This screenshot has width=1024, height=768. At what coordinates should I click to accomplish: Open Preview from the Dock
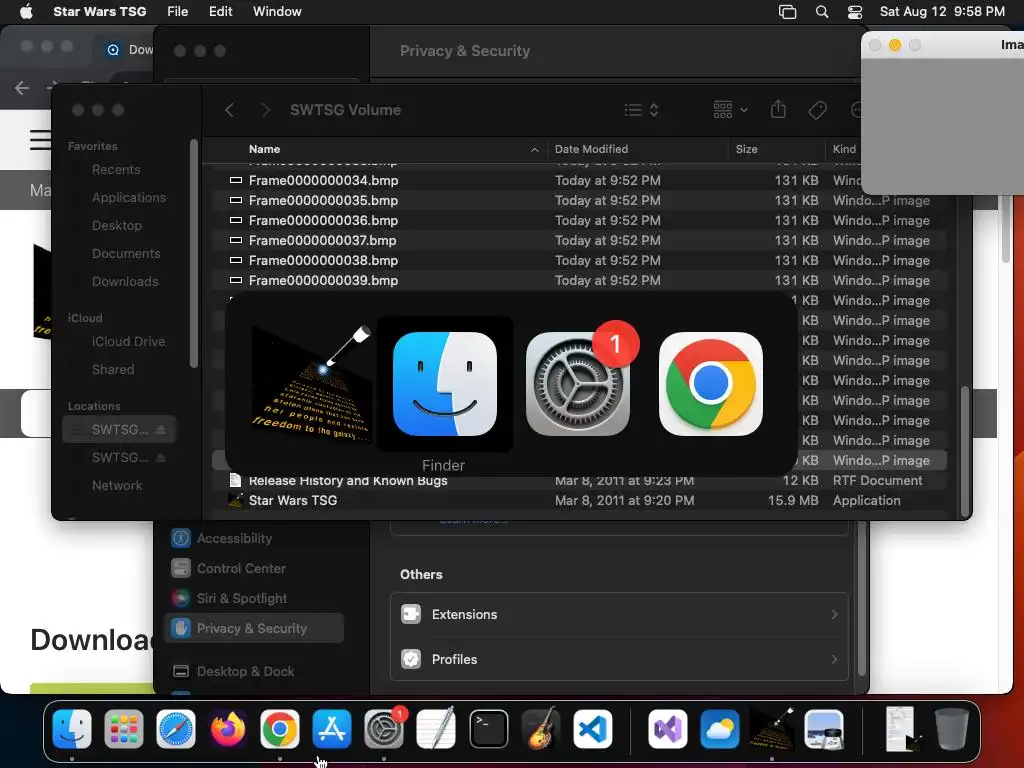(824, 729)
